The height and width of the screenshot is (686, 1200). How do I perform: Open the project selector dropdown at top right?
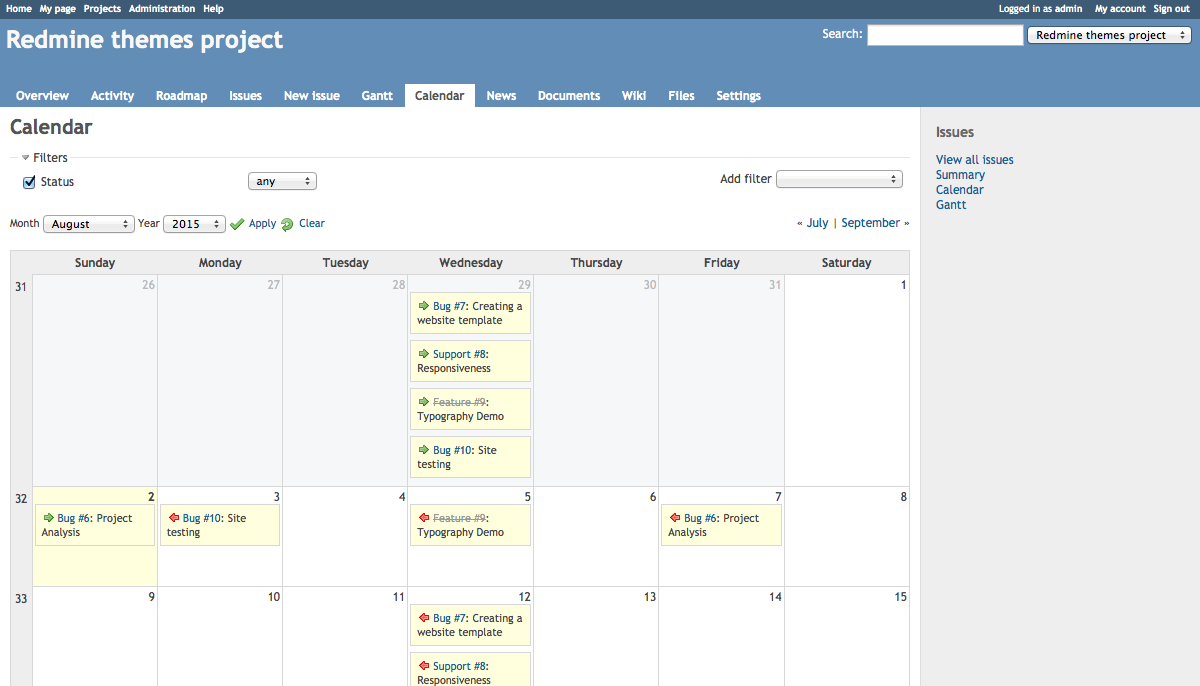point(1109,35)
